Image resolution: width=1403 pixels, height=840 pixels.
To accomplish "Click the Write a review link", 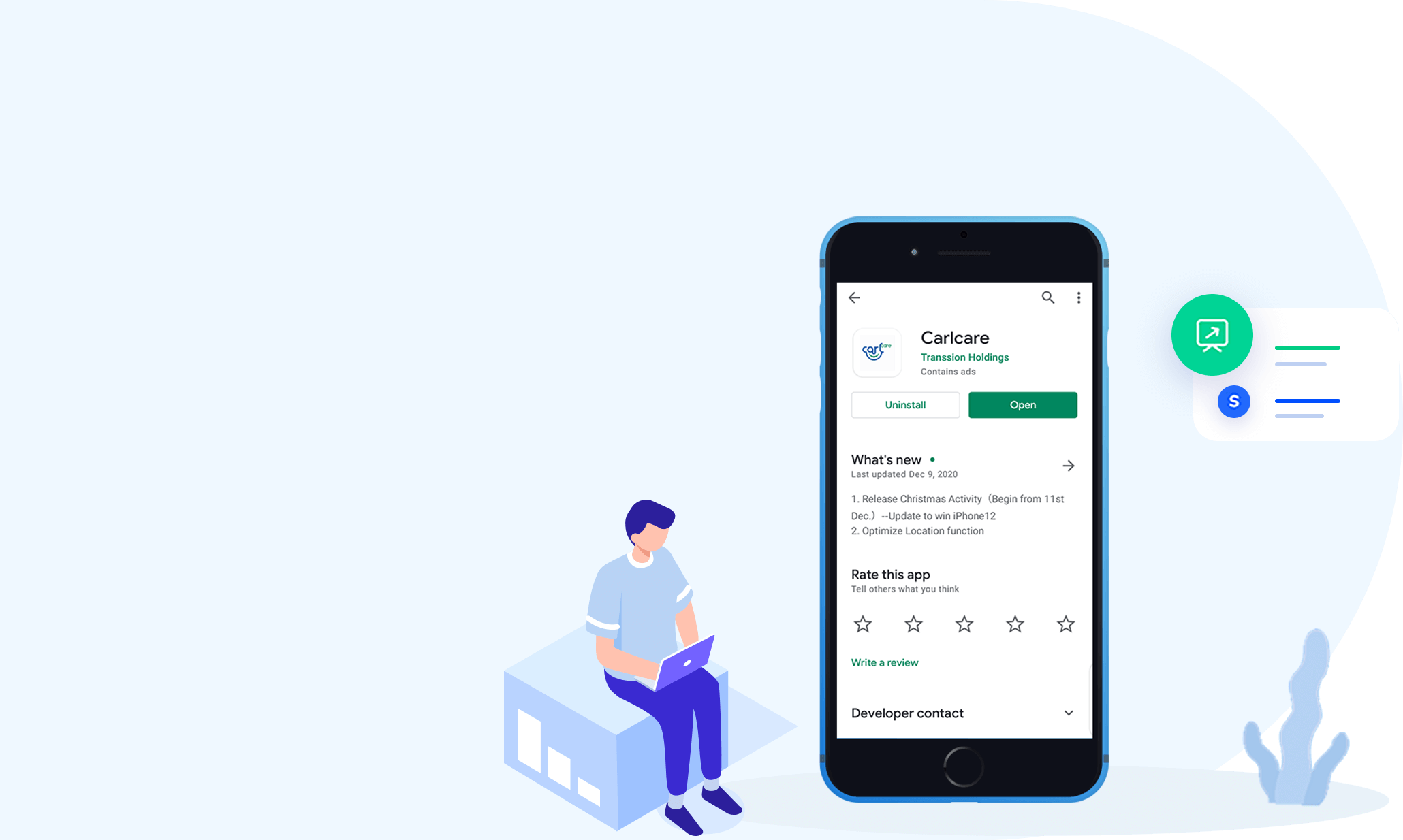I will [885, 662].
